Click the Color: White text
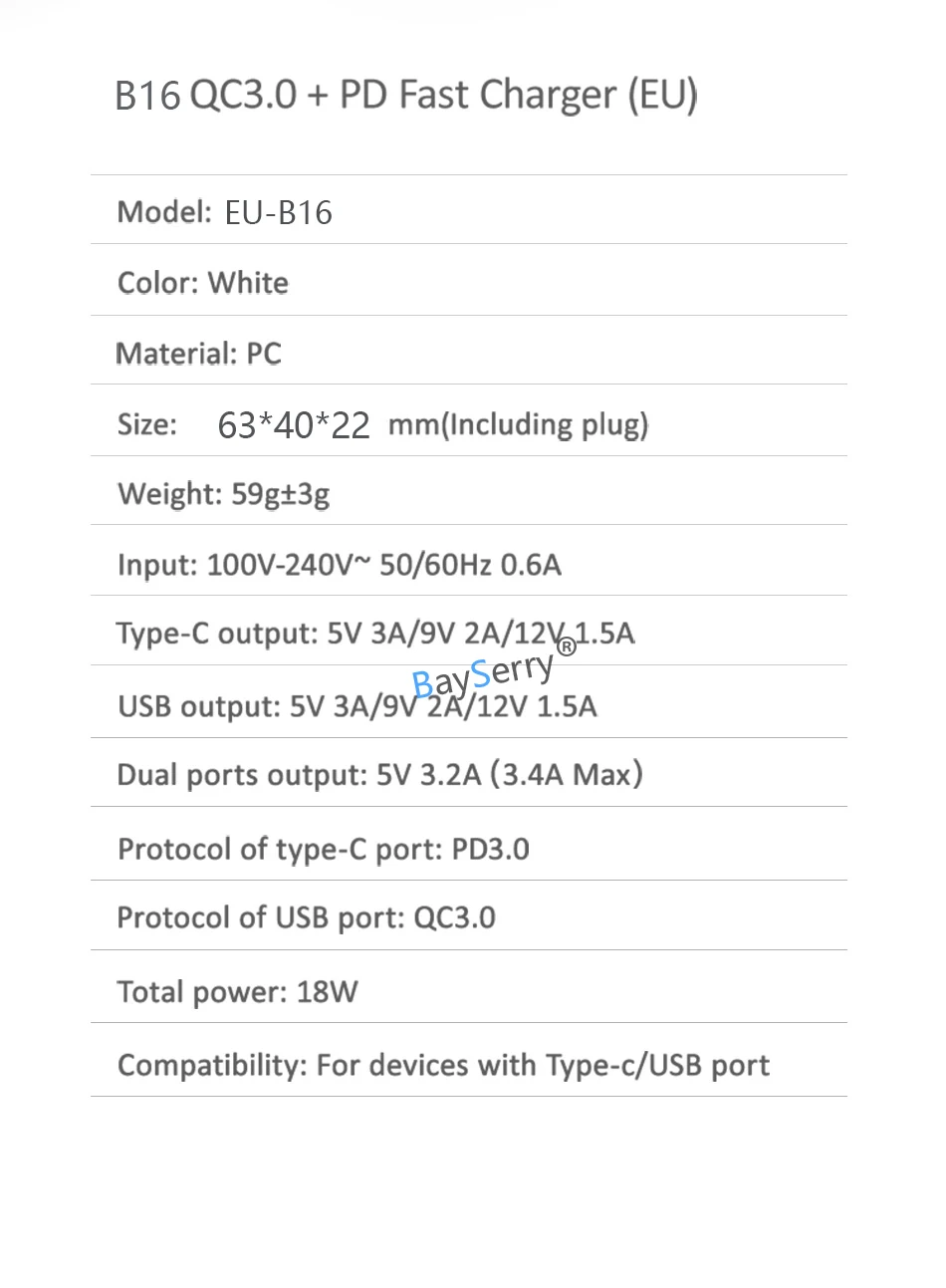This screenshot has width=946, height=1288. click(203, 283)
